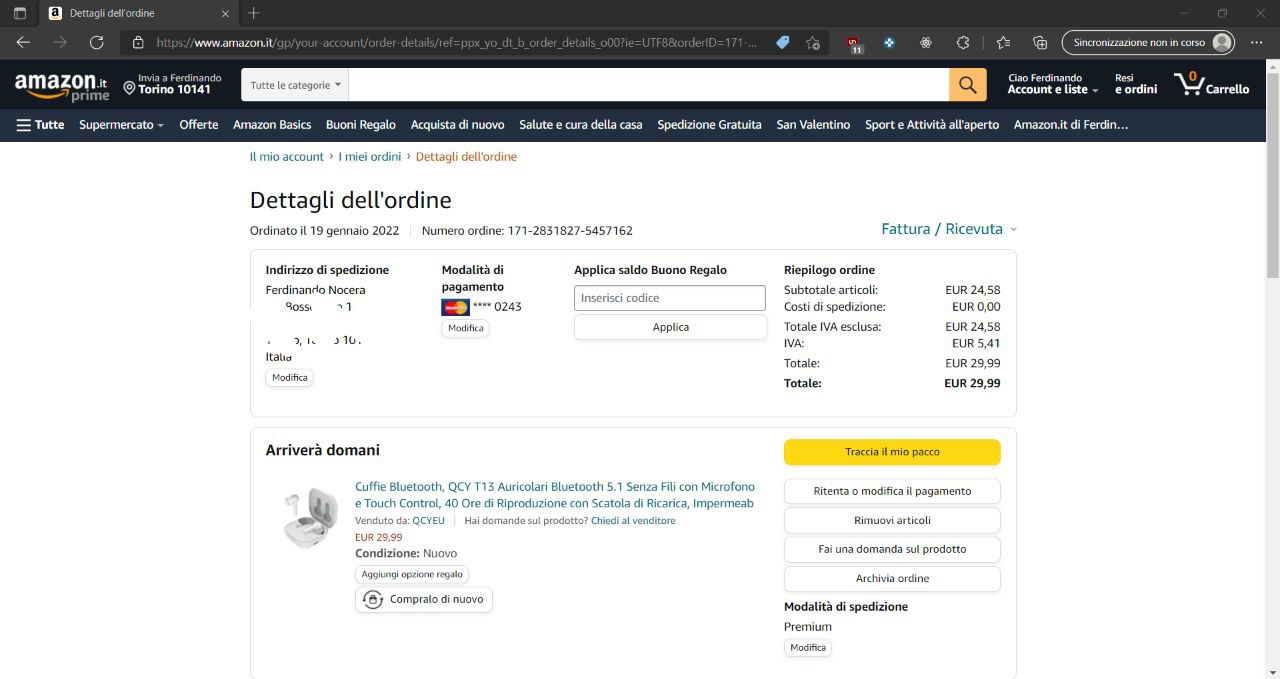Select Amazon Basics in the navigation bar
The image size is (1280, 679).
click(x=272, y=125)
